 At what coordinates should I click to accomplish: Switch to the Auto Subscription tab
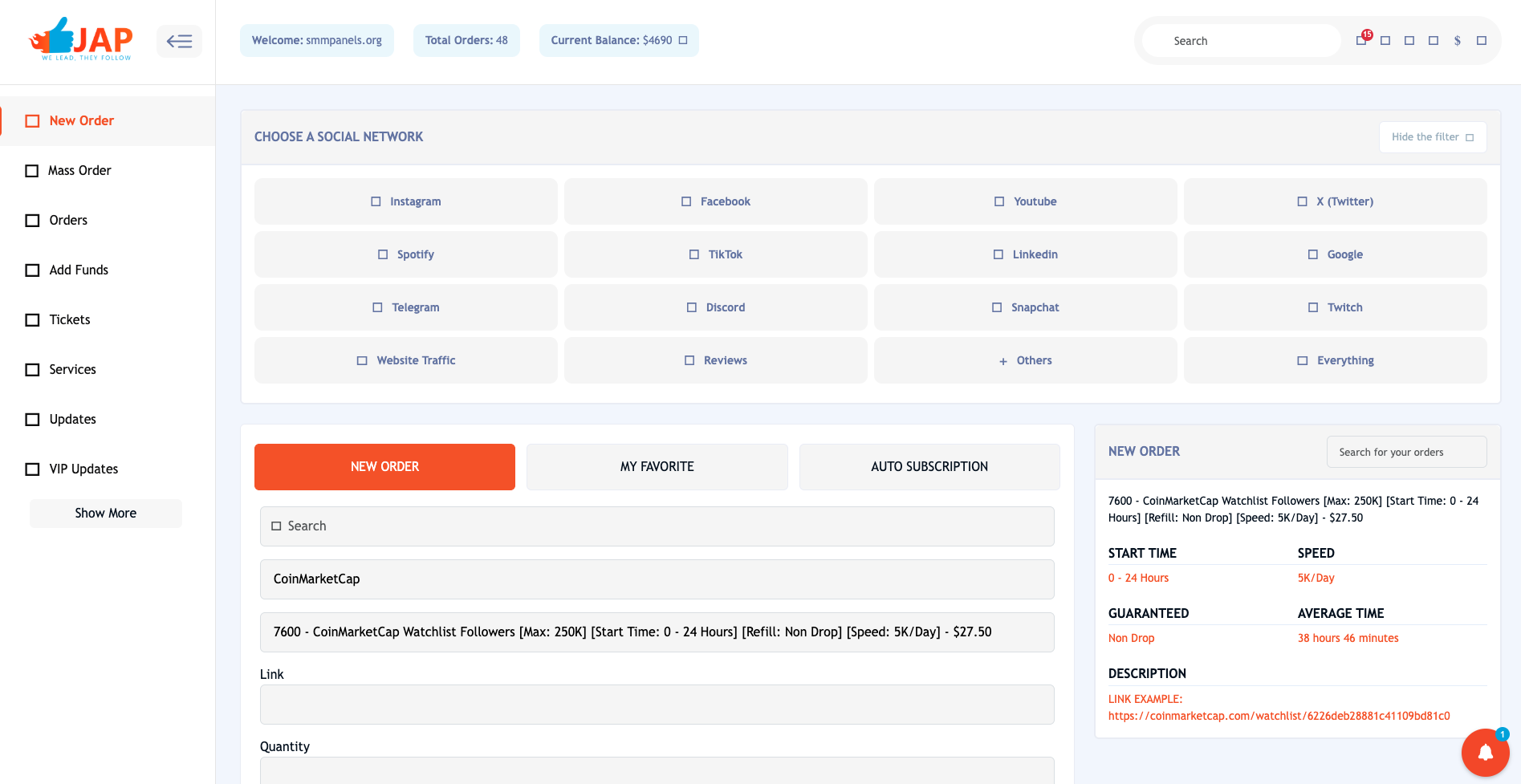coord(929,467)
